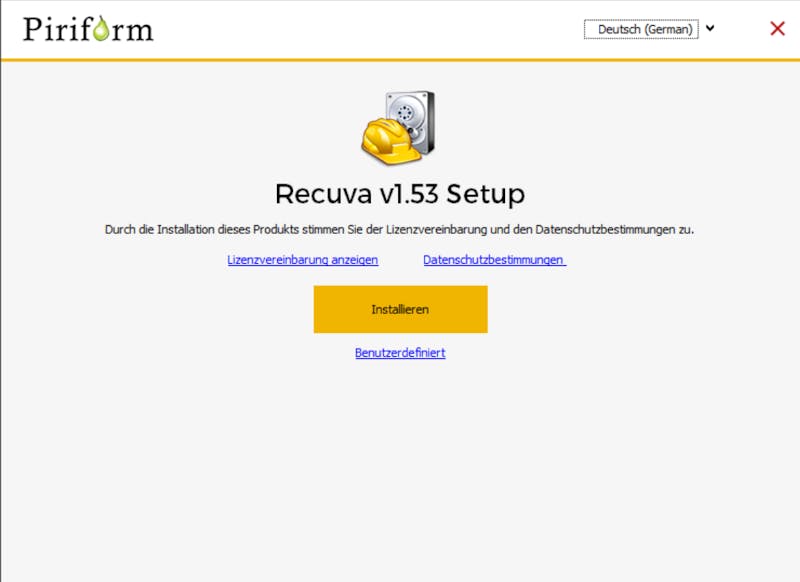Open the Datenschutzbestimmungen link

point(494,260)
